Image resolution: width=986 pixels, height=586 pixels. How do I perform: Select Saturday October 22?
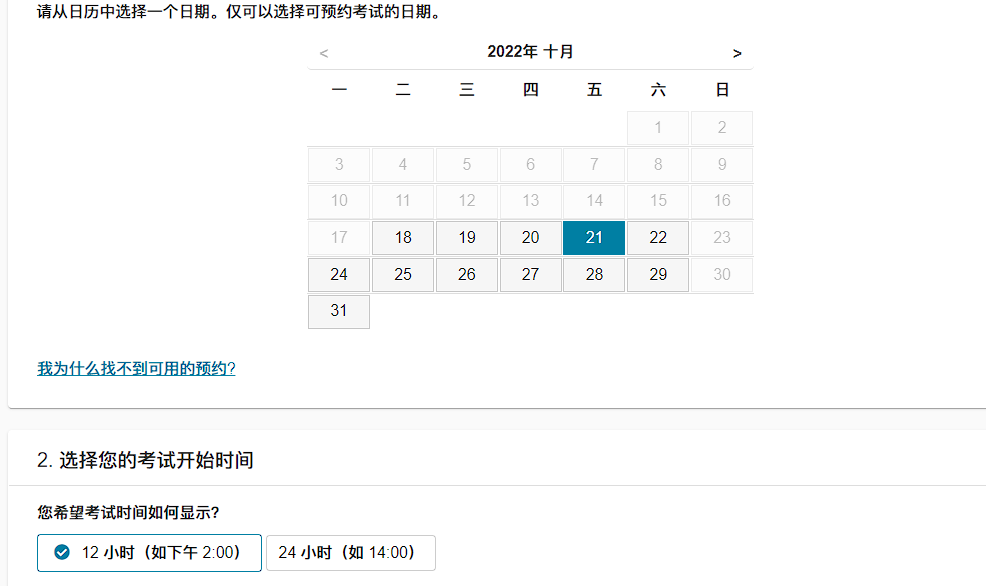[658, 238]
